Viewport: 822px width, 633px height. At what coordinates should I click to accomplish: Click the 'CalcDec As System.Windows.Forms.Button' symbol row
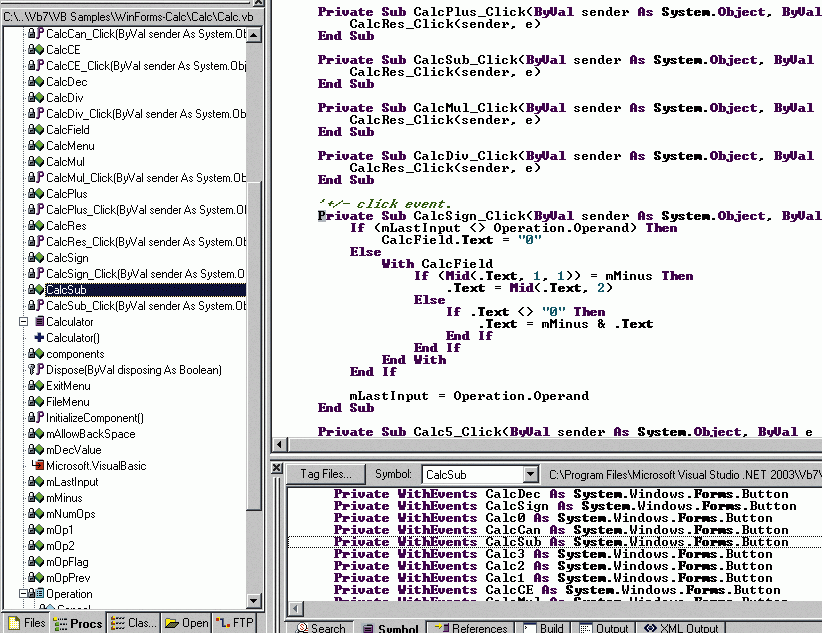561,494
